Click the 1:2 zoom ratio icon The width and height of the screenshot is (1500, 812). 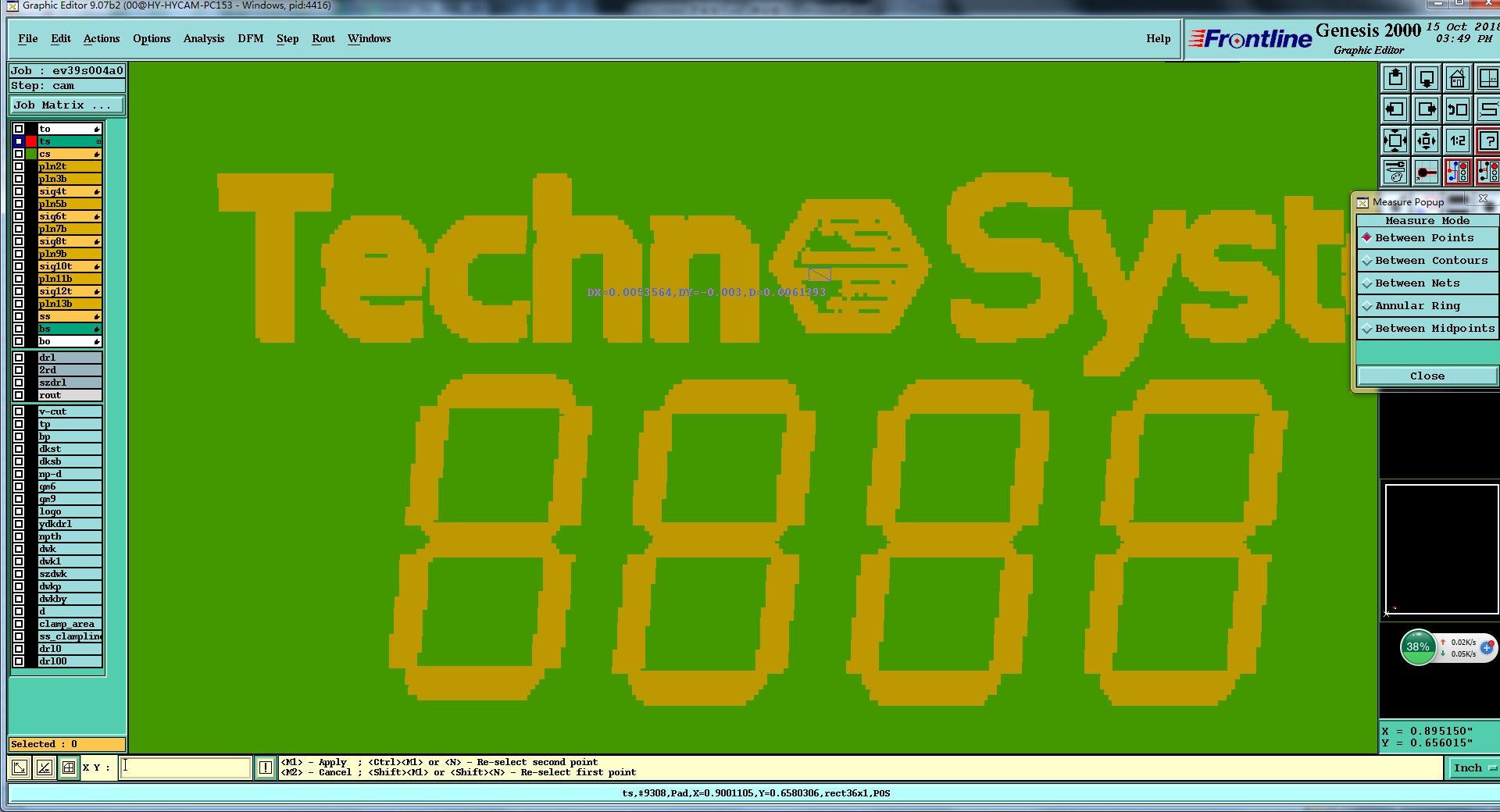point(1458,141)
